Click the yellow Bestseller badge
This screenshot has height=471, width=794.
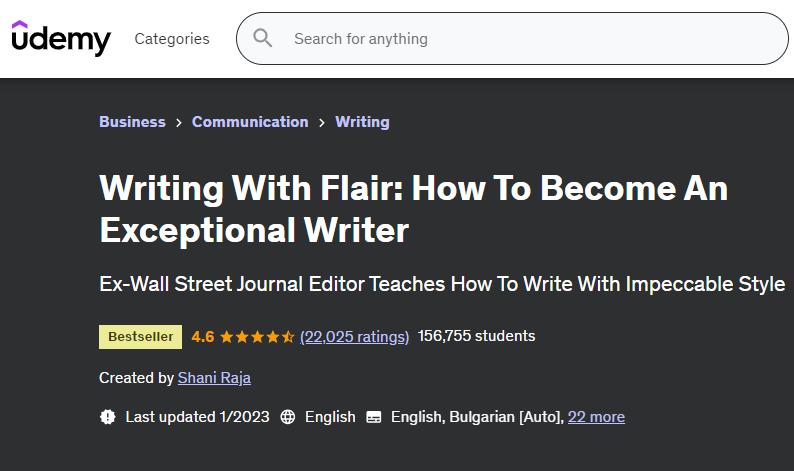(140, 337)
